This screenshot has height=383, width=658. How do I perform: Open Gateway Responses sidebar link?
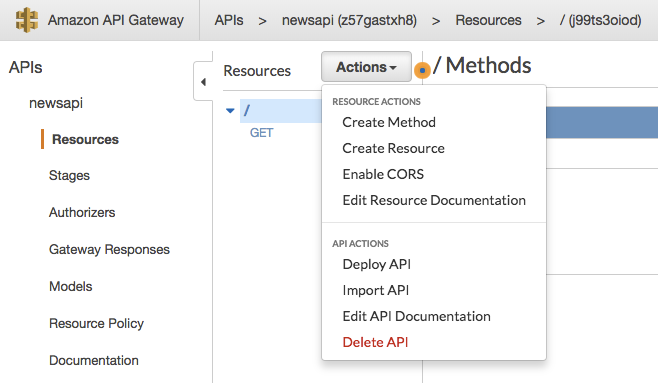point(109,249)
